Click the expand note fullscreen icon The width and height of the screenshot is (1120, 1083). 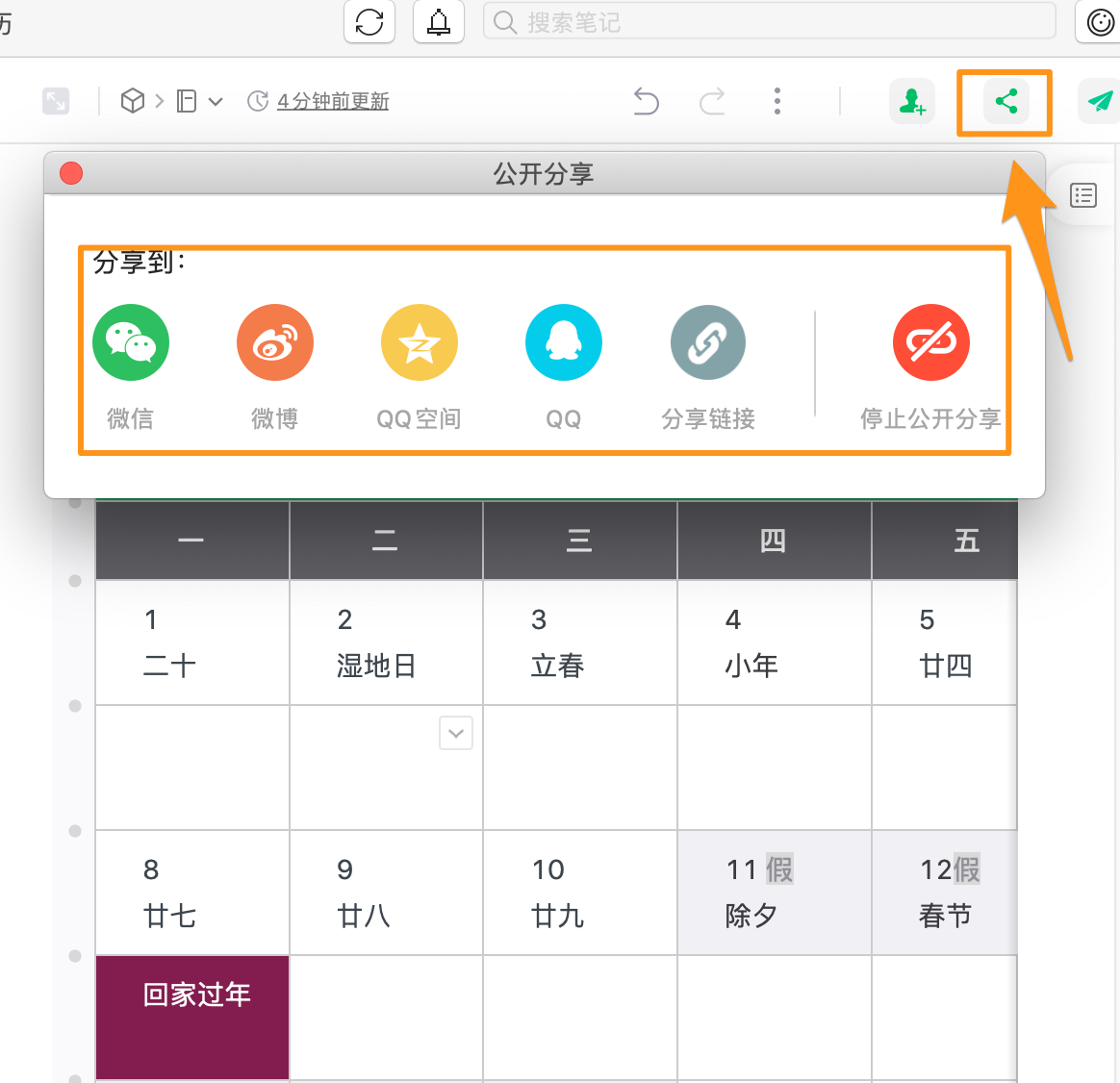click(x=56, y=101)
